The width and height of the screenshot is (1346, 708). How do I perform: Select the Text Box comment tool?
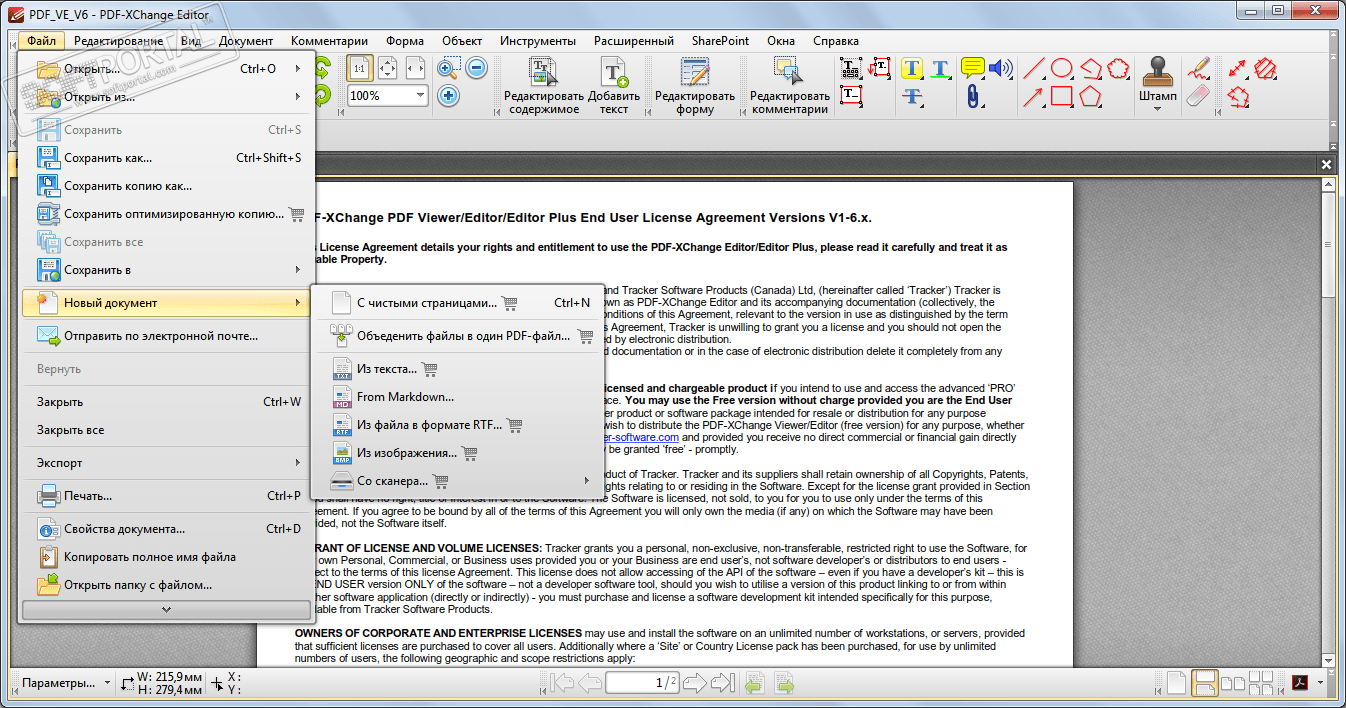pyautogui.click(x=851, y=96)
